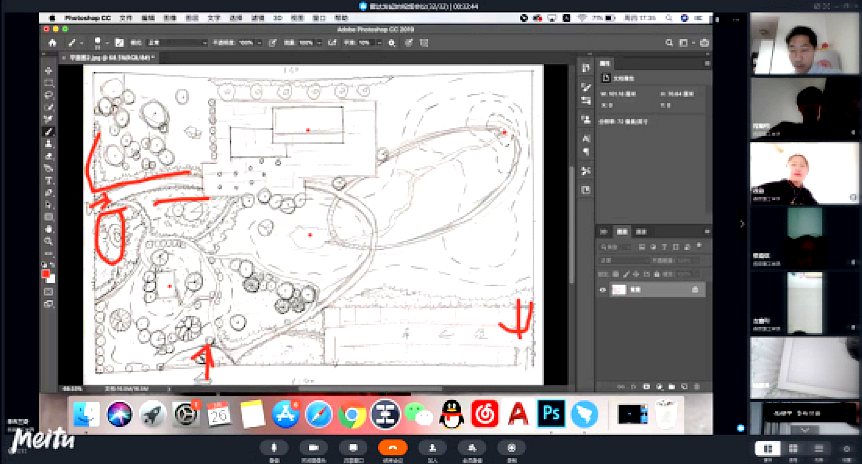
Task: Select the Lasso tool
Action: [48, 95]
